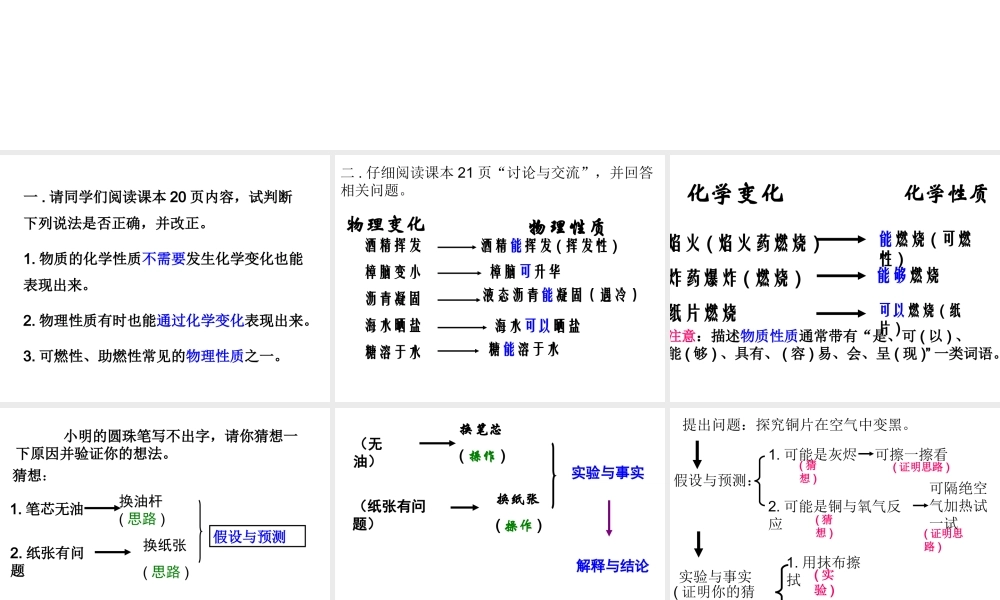Click the heading '化学变化'

pyautogui.click(x=735, y=193)
